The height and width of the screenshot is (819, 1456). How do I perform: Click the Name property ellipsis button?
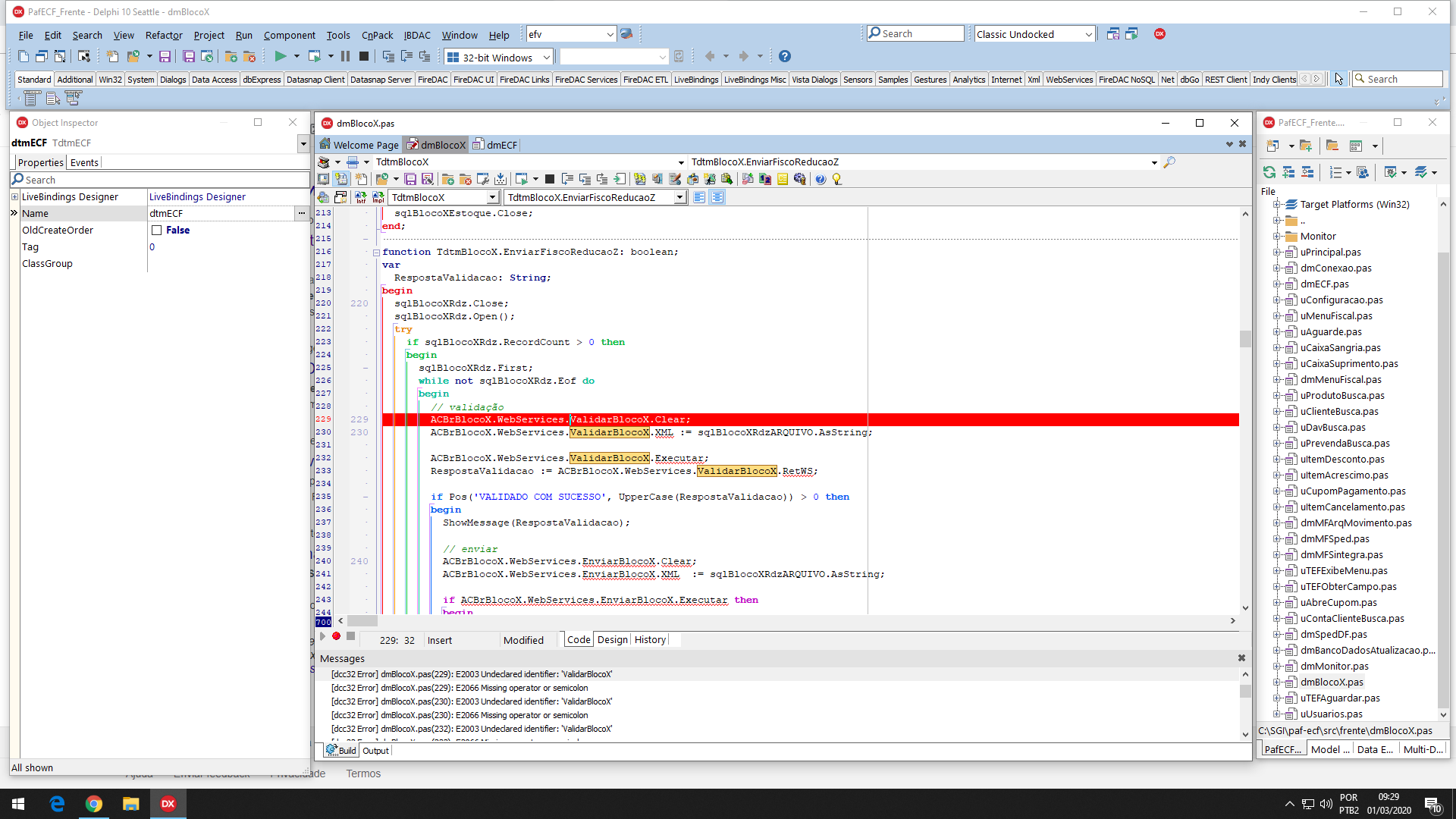coord(302,214)
